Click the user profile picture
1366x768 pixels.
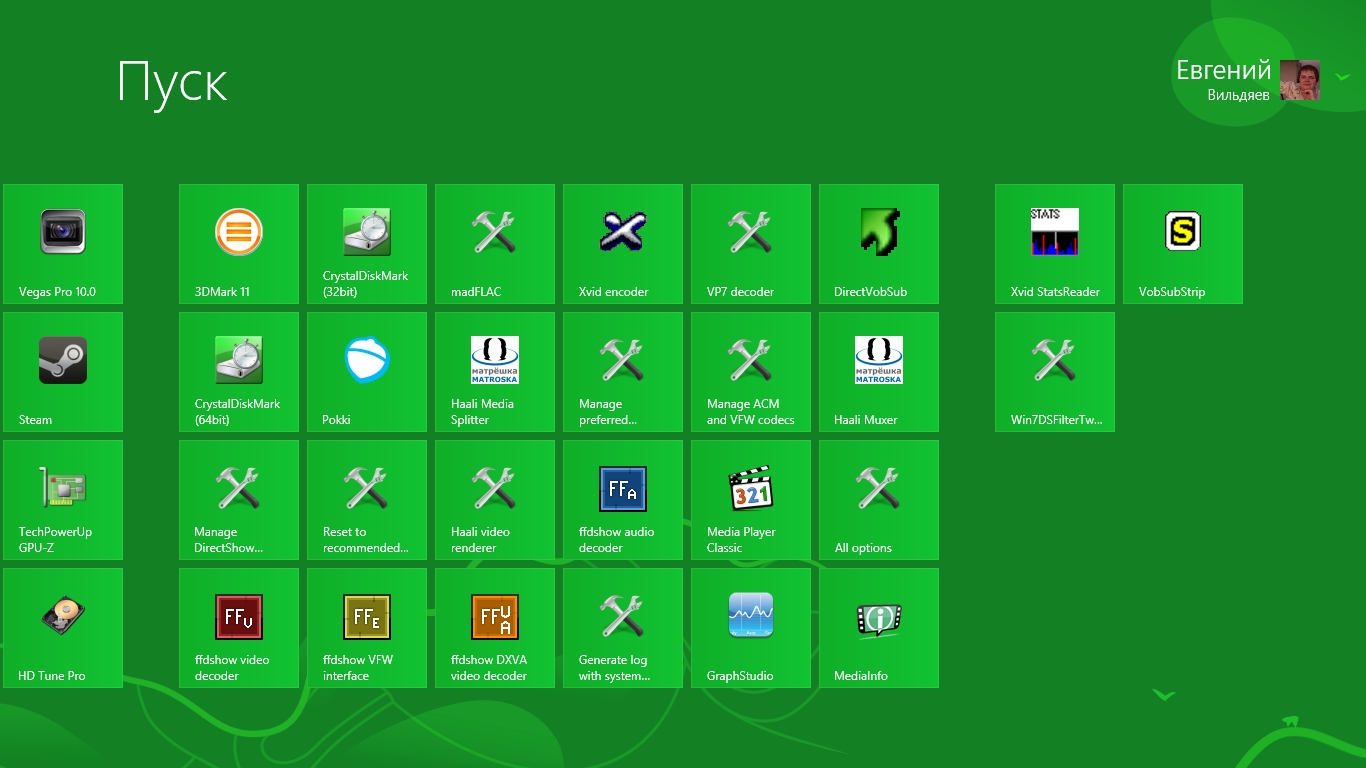[x=1300, y=80]
